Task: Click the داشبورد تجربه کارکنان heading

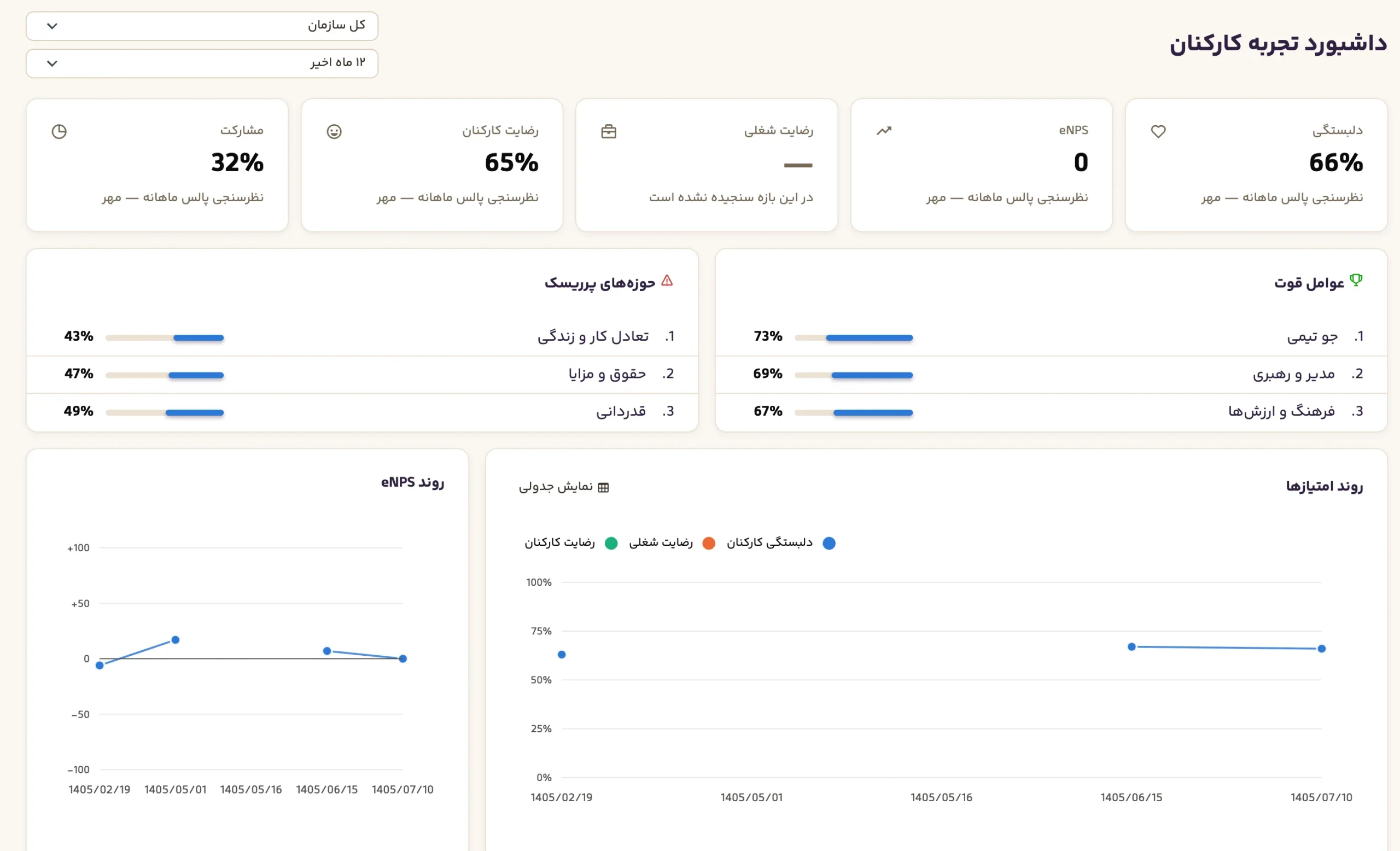Action: point(1278,44)
